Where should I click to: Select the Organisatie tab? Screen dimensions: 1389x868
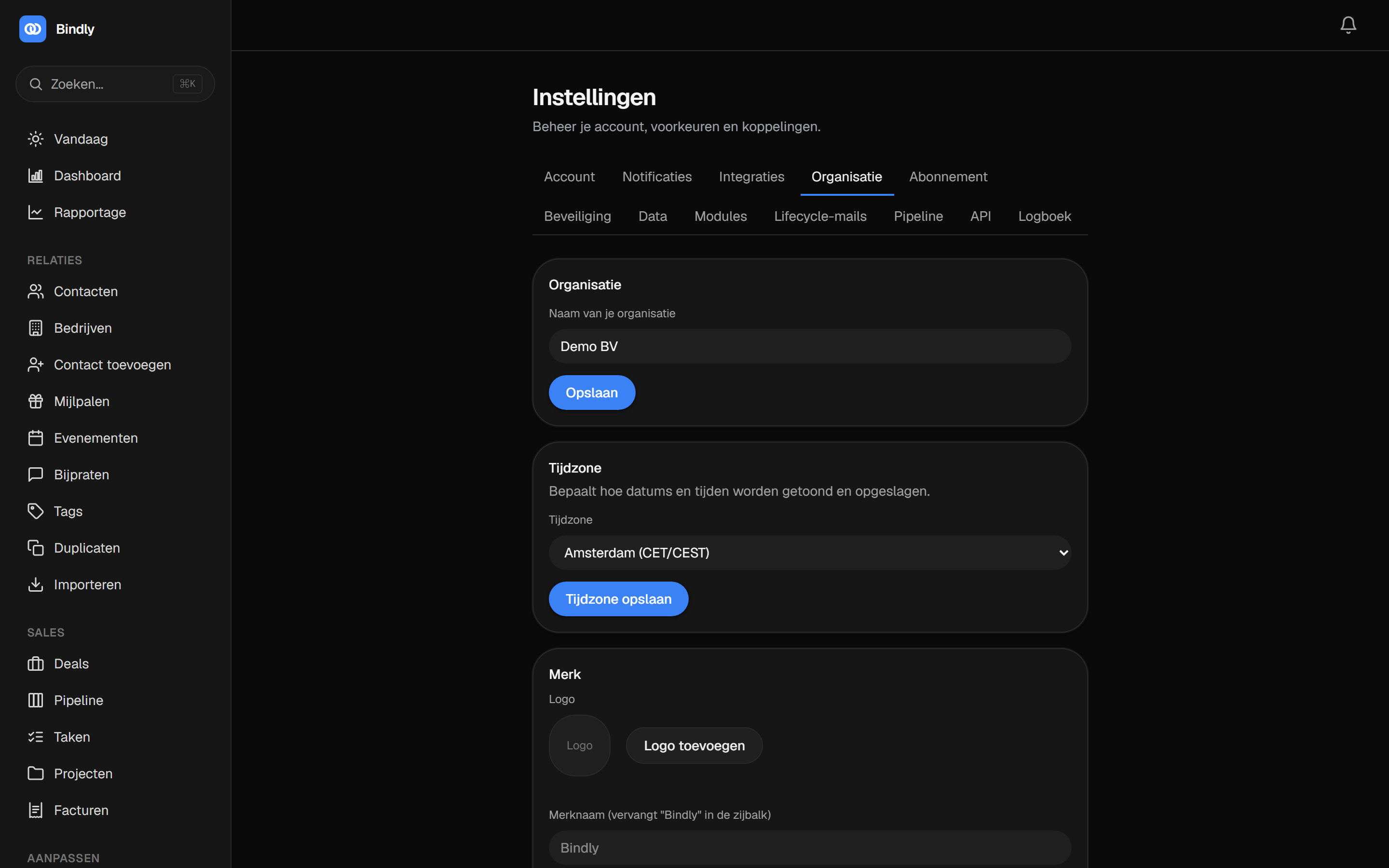[846, 177]
